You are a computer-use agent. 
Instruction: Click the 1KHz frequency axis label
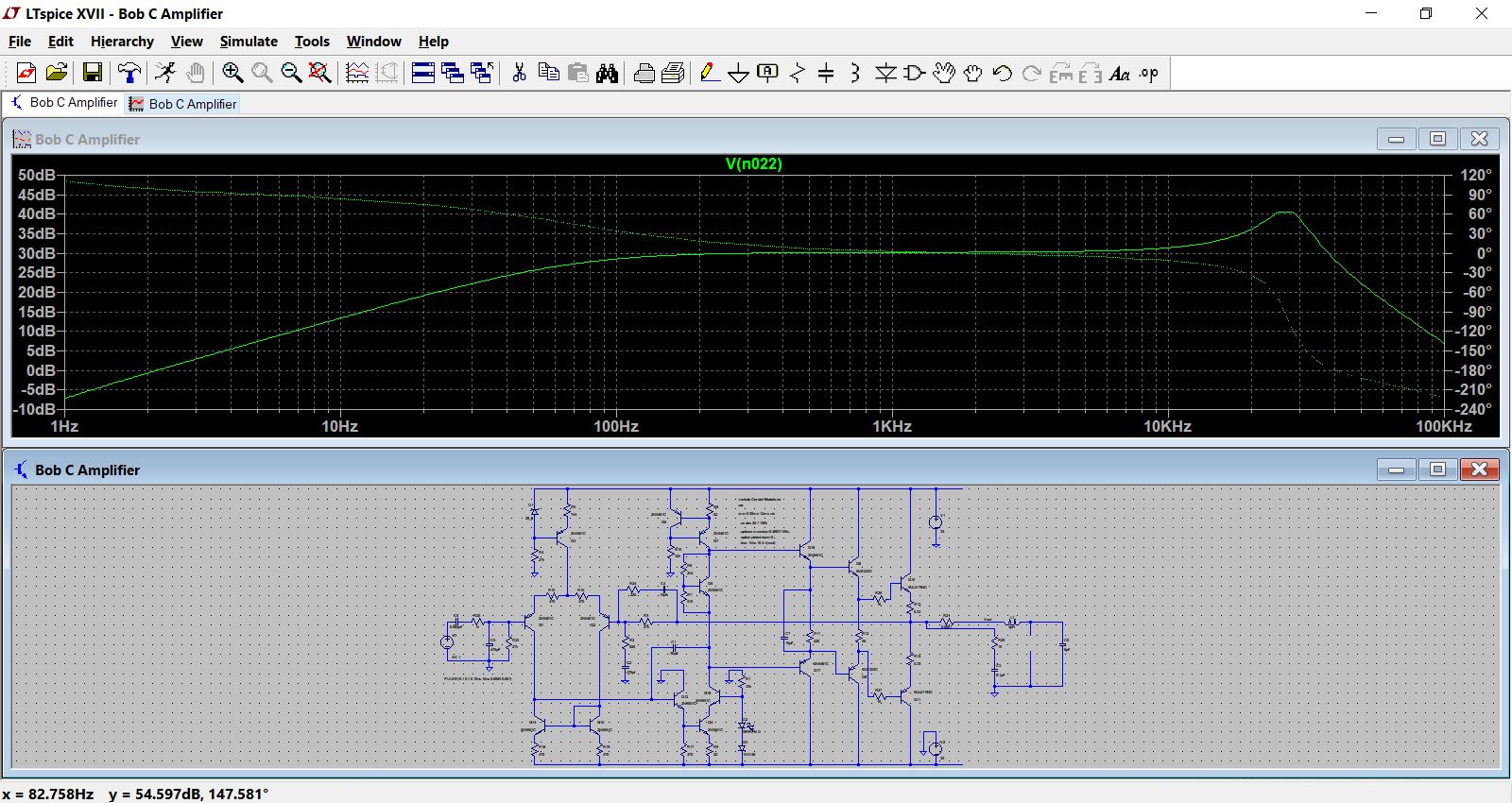pos(892,426)
